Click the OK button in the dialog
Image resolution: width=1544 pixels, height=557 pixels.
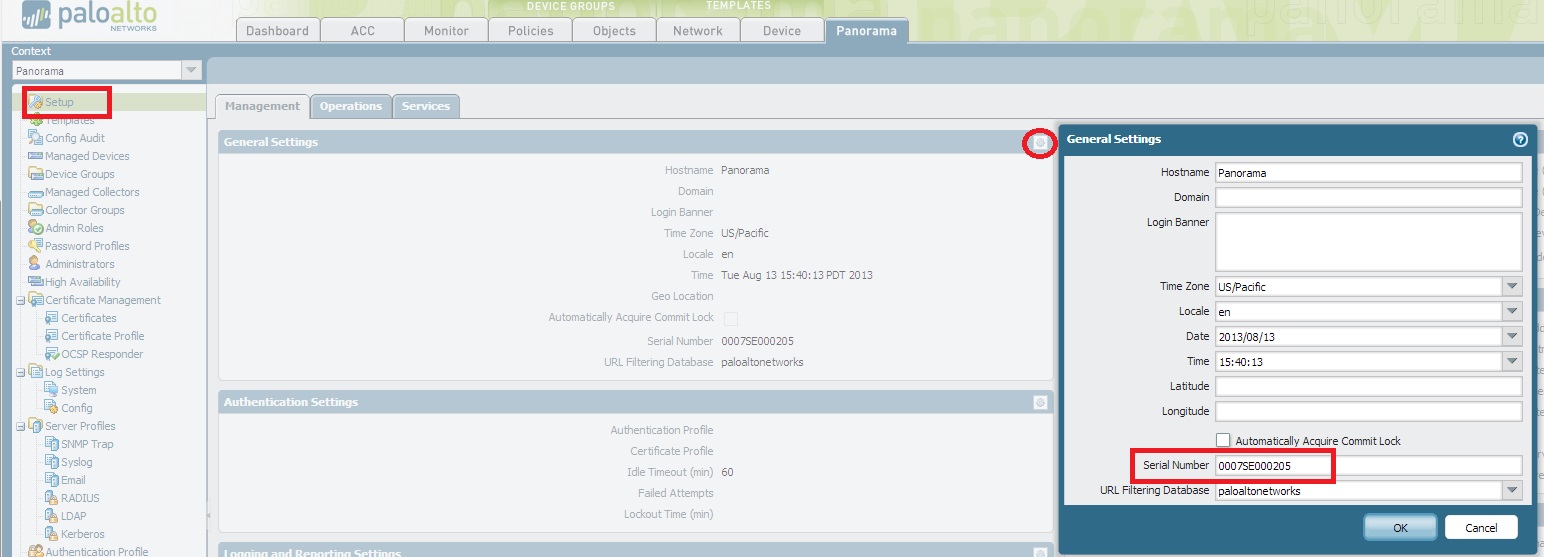pos(1400,527)
